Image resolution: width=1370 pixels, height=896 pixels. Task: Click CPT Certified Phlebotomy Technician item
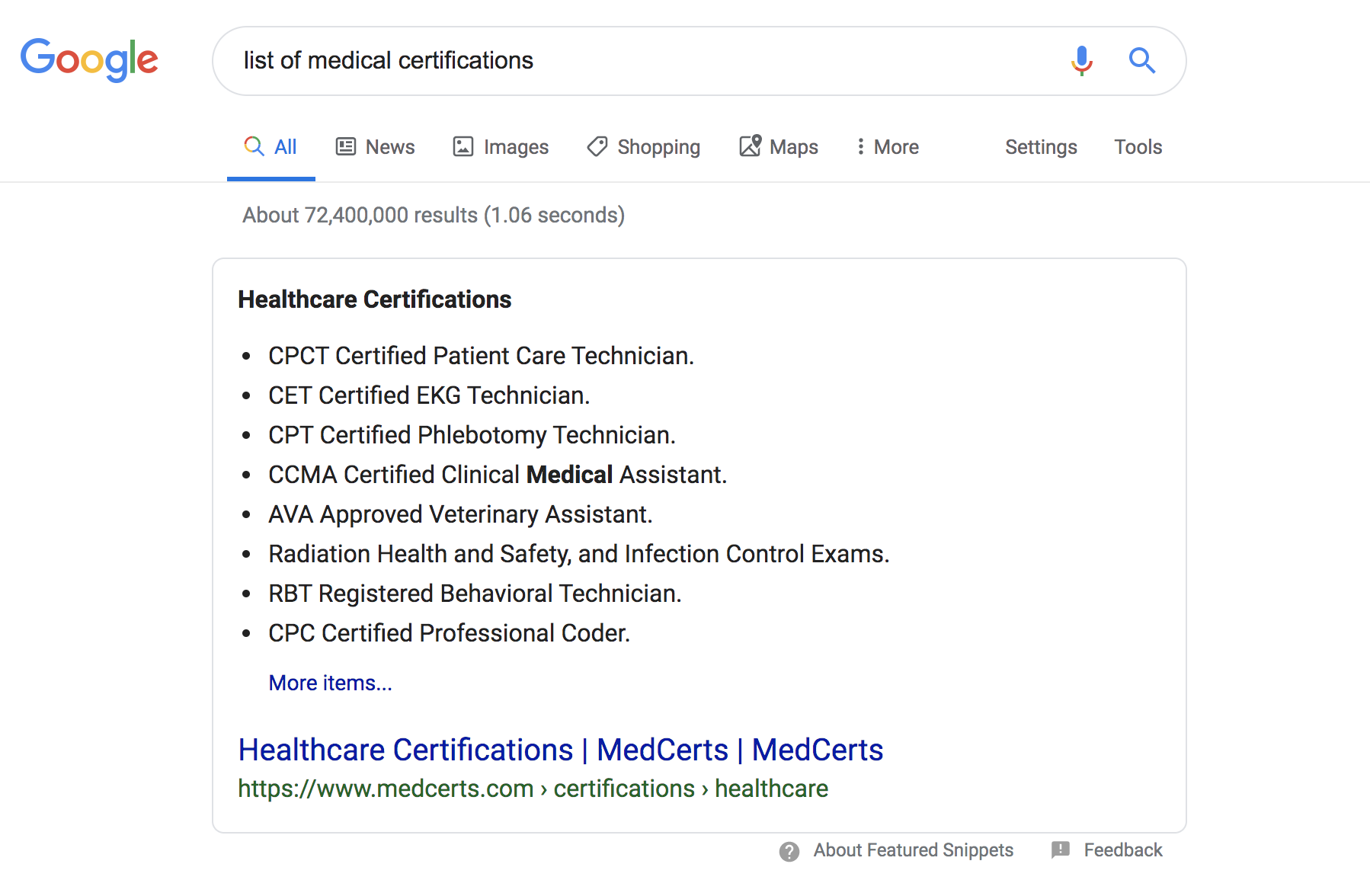coord(472,435)
